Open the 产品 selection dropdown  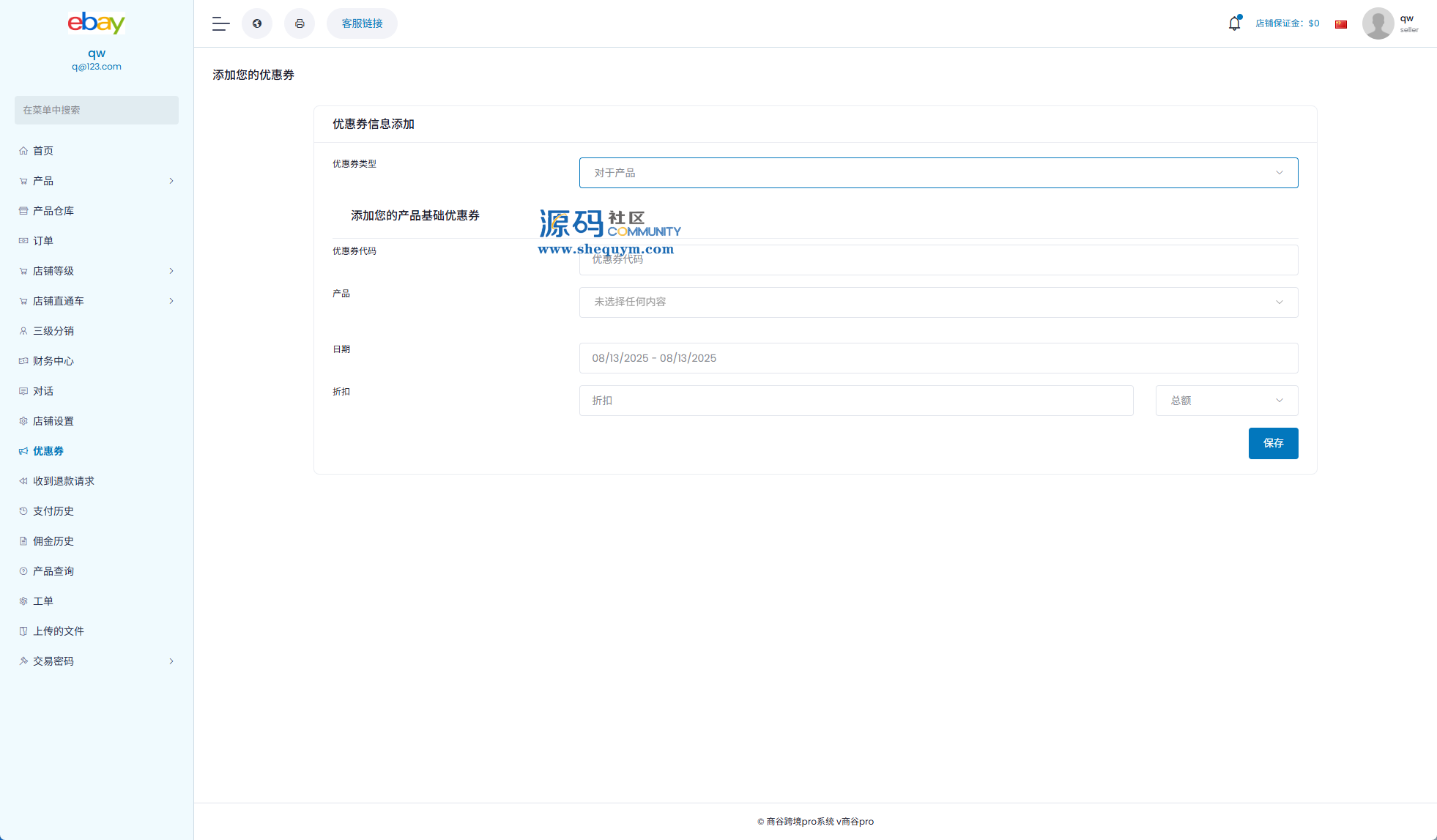938,302
